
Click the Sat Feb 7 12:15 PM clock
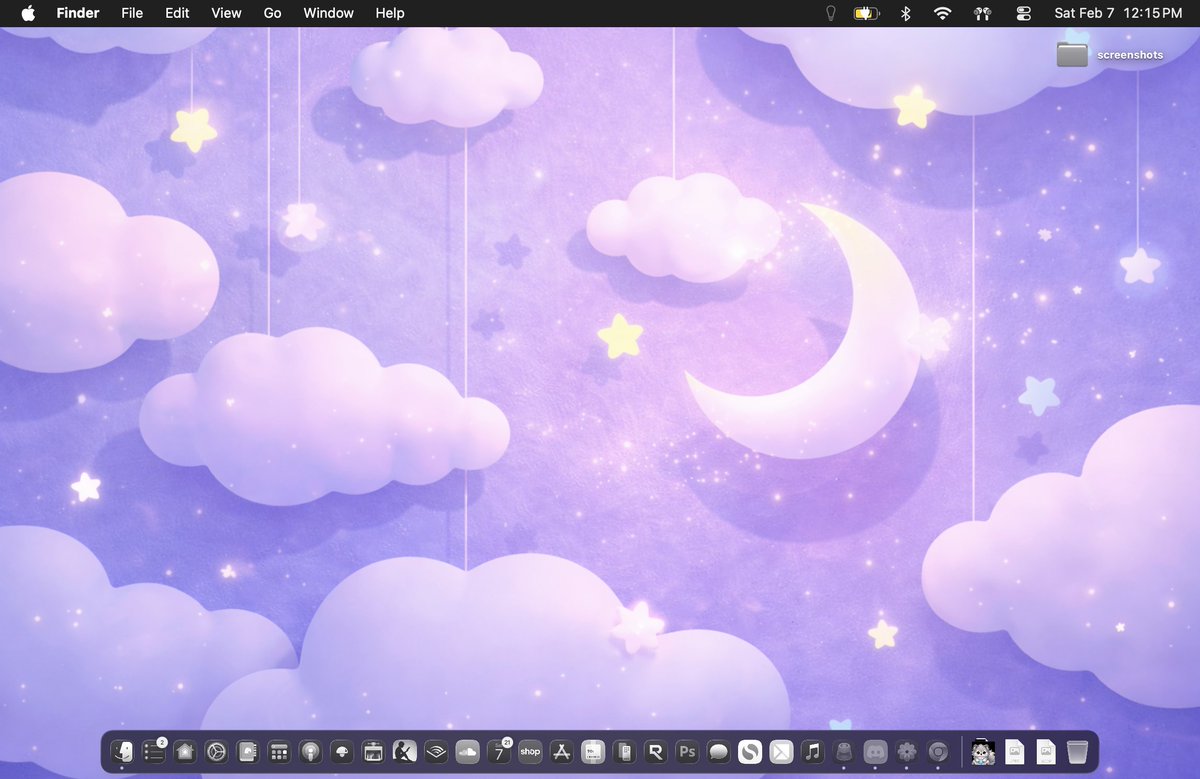coord(1118,13)
